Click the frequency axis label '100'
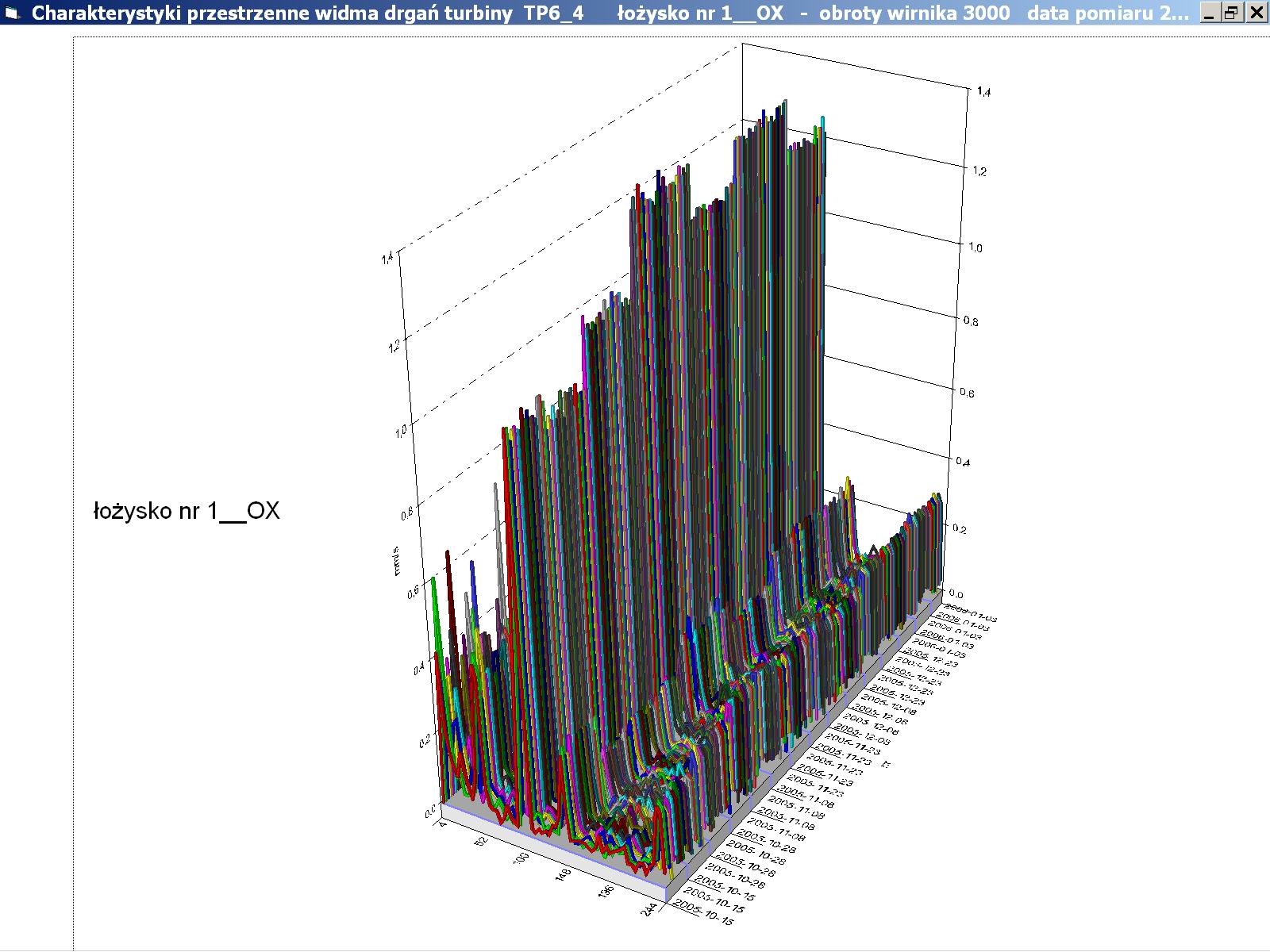The height and width of the screenshot is (952, 1270). point(521,858)
